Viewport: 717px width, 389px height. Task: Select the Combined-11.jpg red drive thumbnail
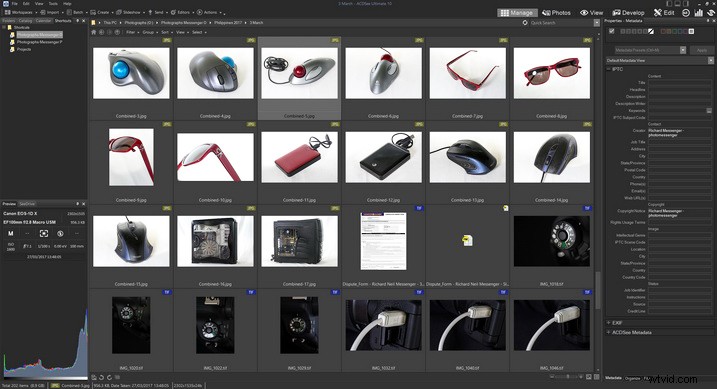300,157
